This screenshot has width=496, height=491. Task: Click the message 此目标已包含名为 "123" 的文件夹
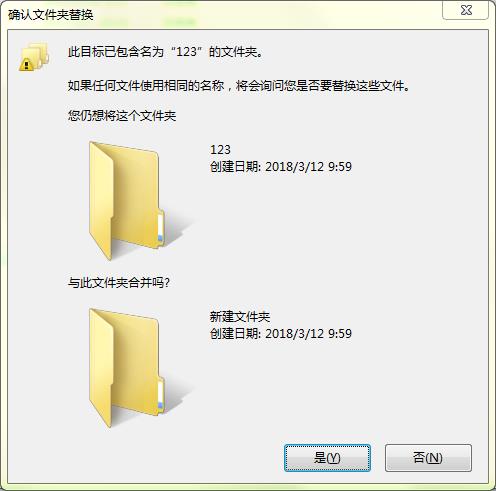tap(166, 52)
